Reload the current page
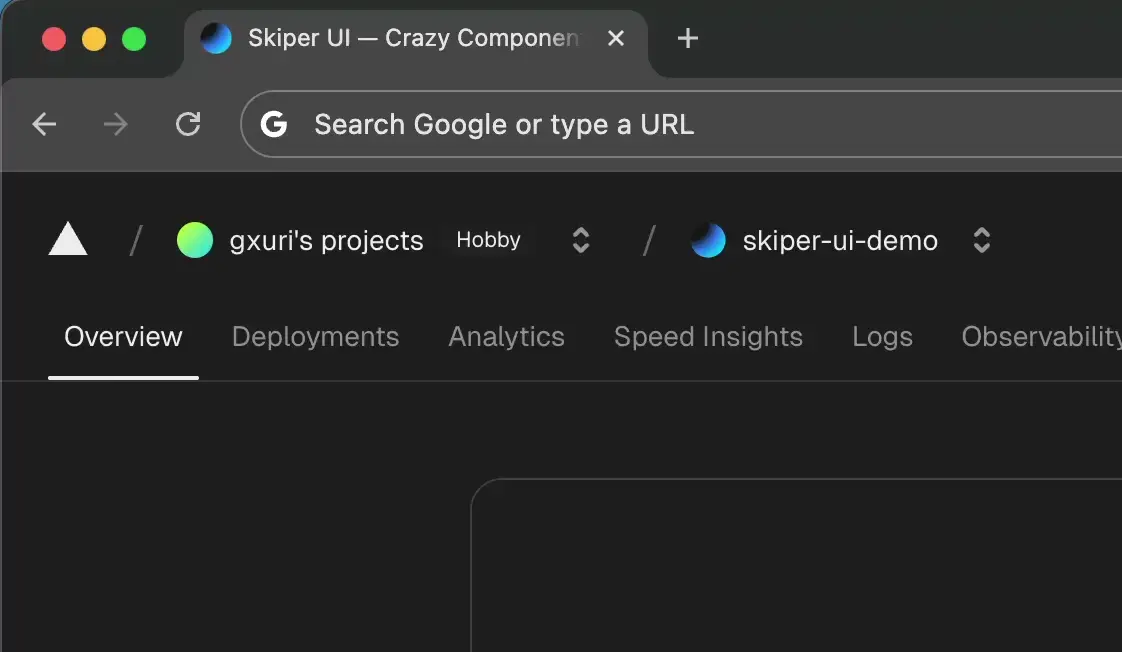The height and width of the screenshot is (652, 1122). [188, 124]
